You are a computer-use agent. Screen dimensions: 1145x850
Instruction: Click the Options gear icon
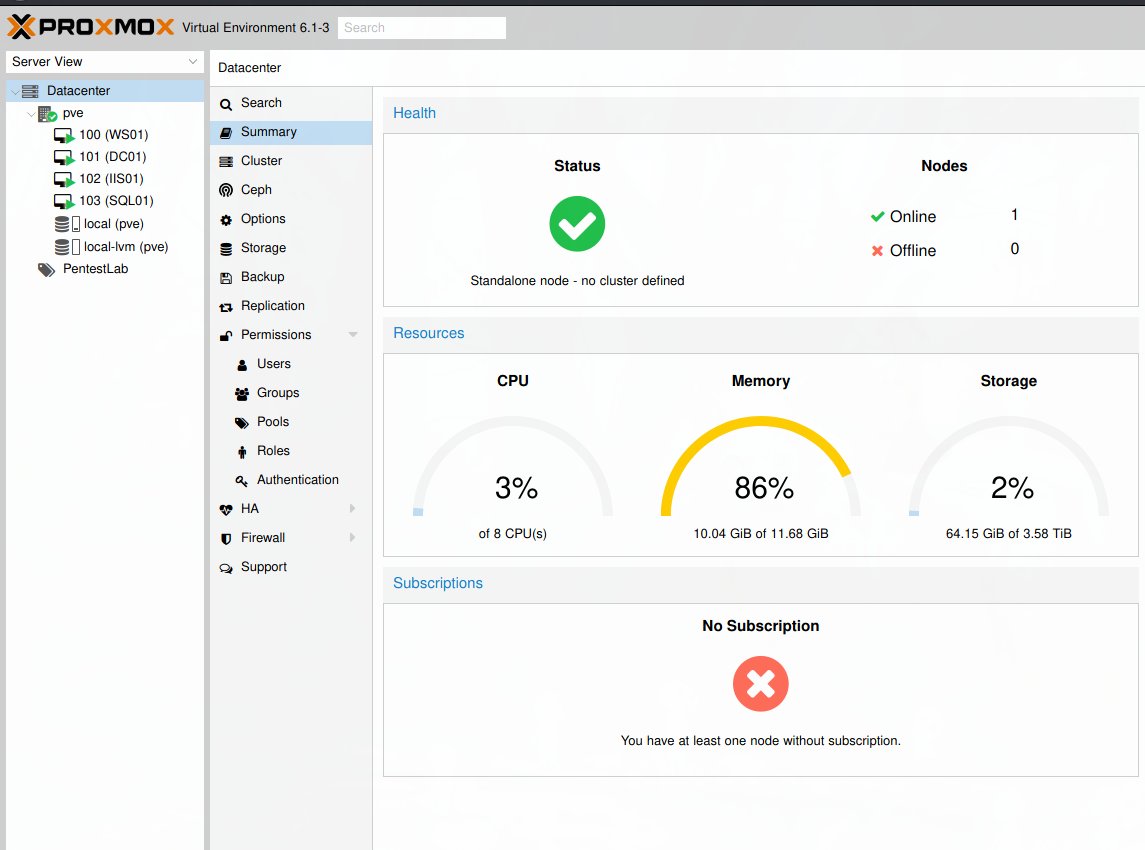coord(226,220)
